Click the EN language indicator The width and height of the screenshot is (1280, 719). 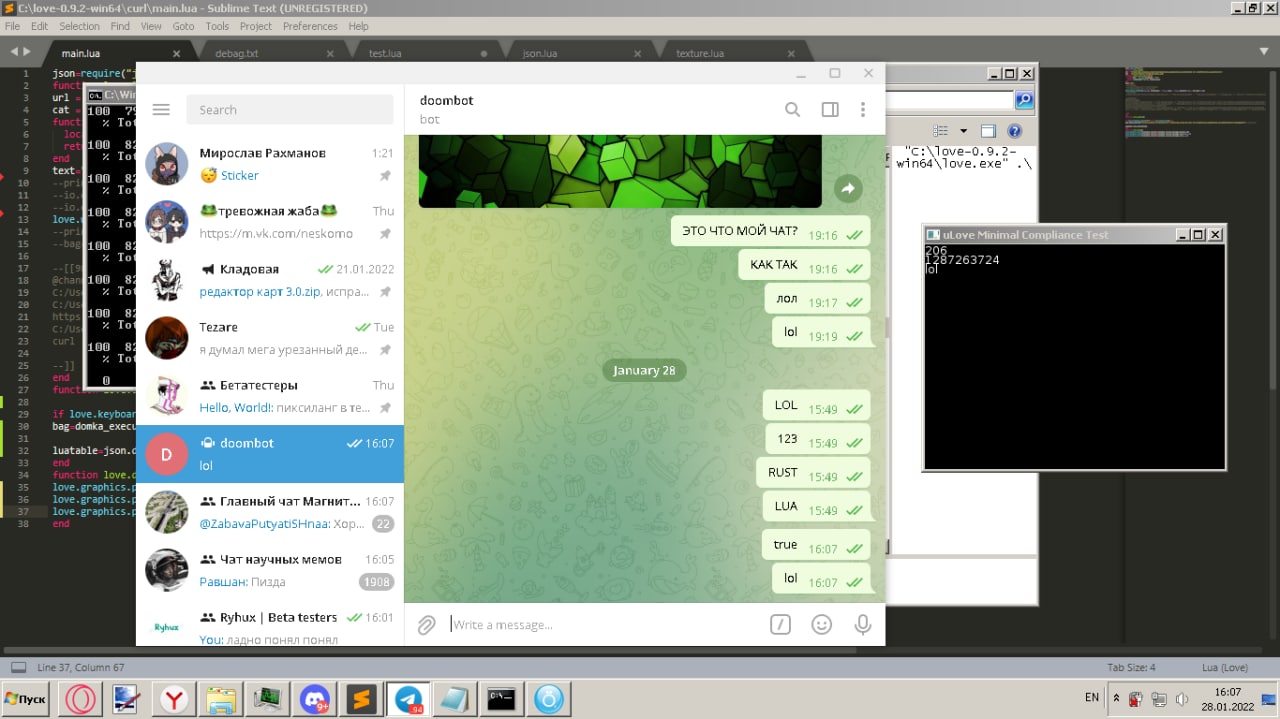click(1092, 697)
